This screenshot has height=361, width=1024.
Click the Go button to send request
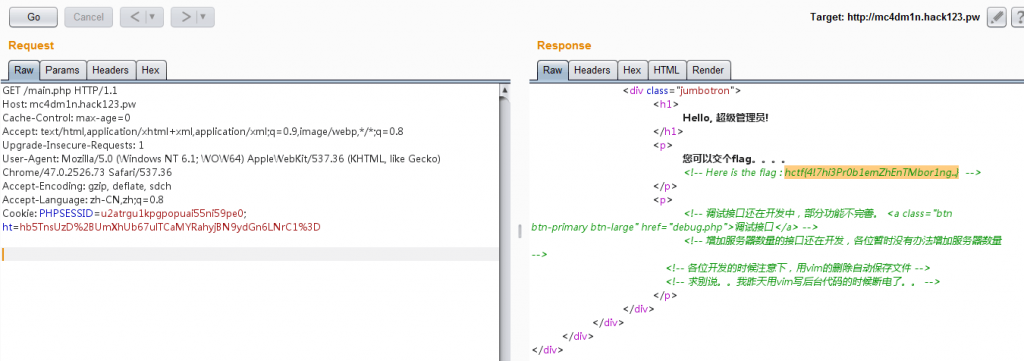point(33,17)
